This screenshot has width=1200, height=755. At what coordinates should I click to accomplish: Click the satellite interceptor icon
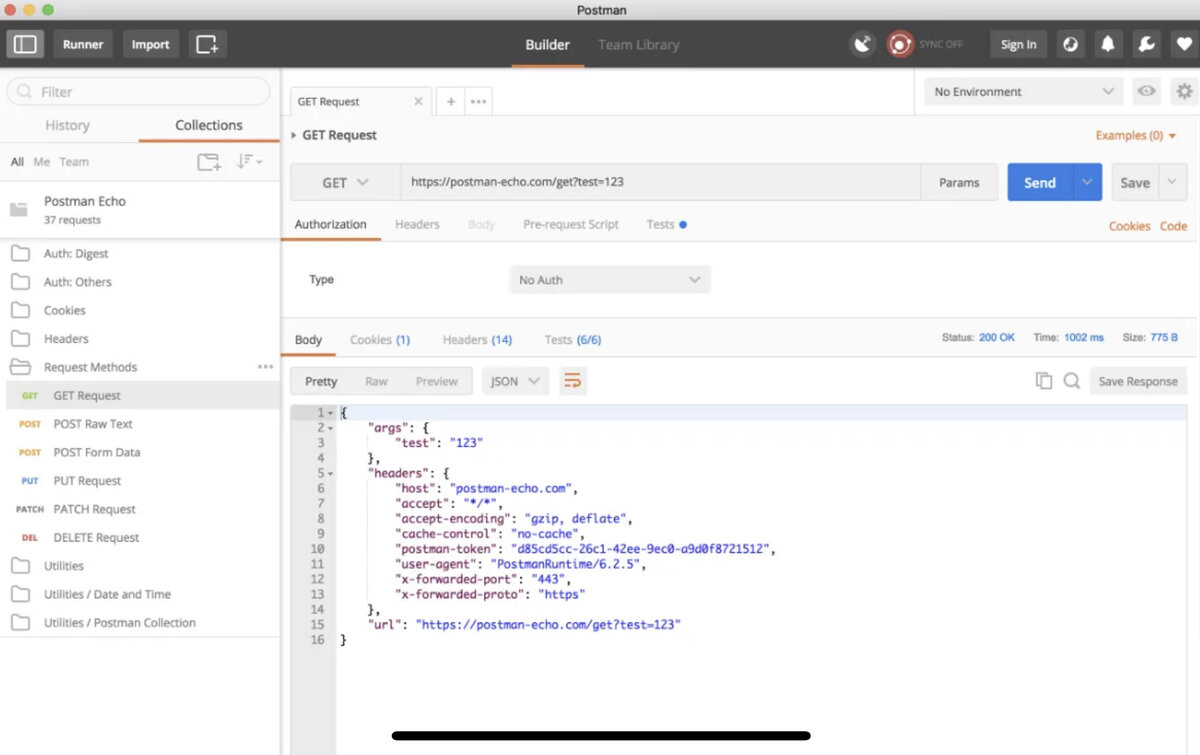862,44
